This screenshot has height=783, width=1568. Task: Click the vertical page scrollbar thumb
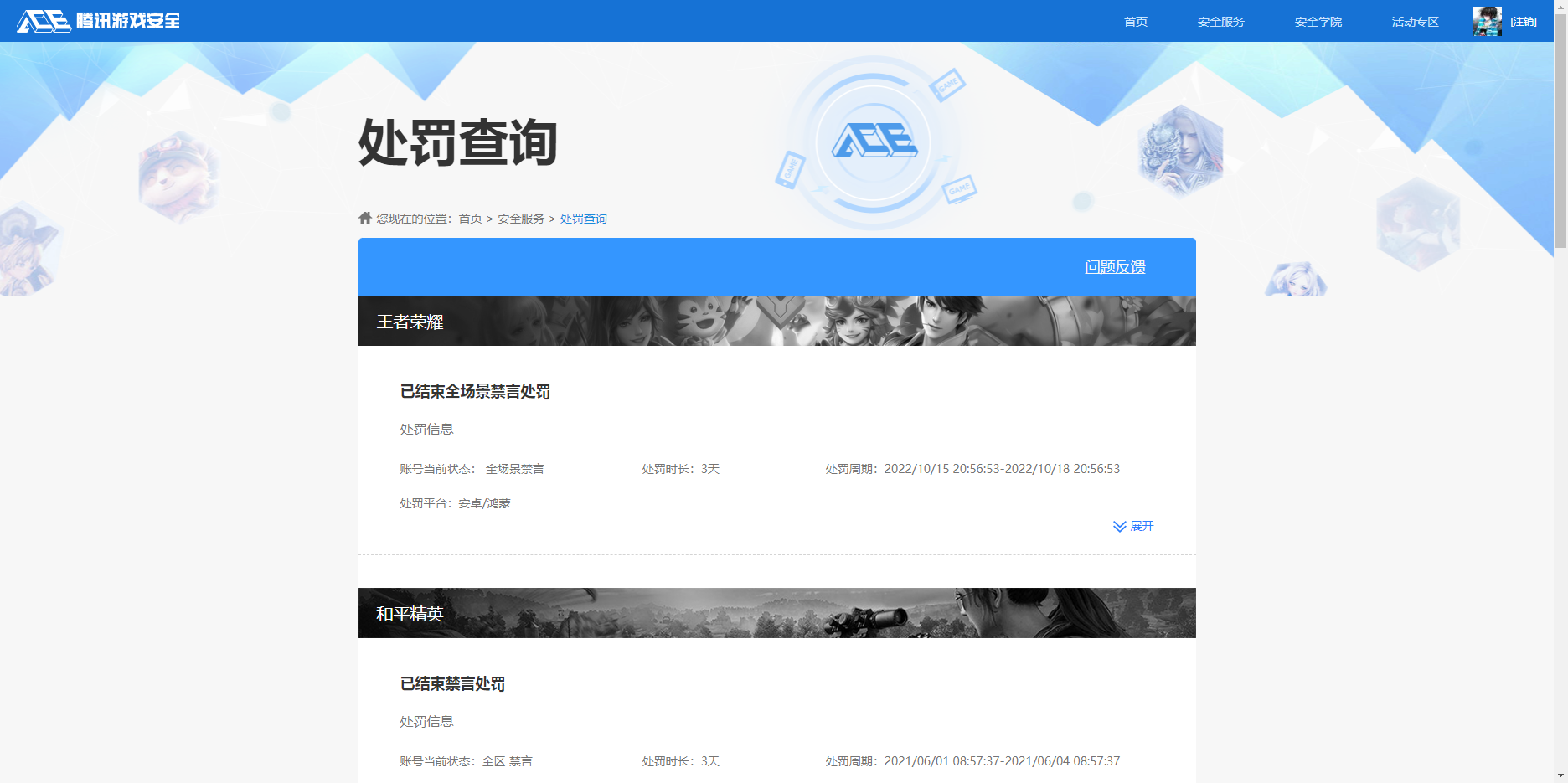click(x=1560, y=130)
